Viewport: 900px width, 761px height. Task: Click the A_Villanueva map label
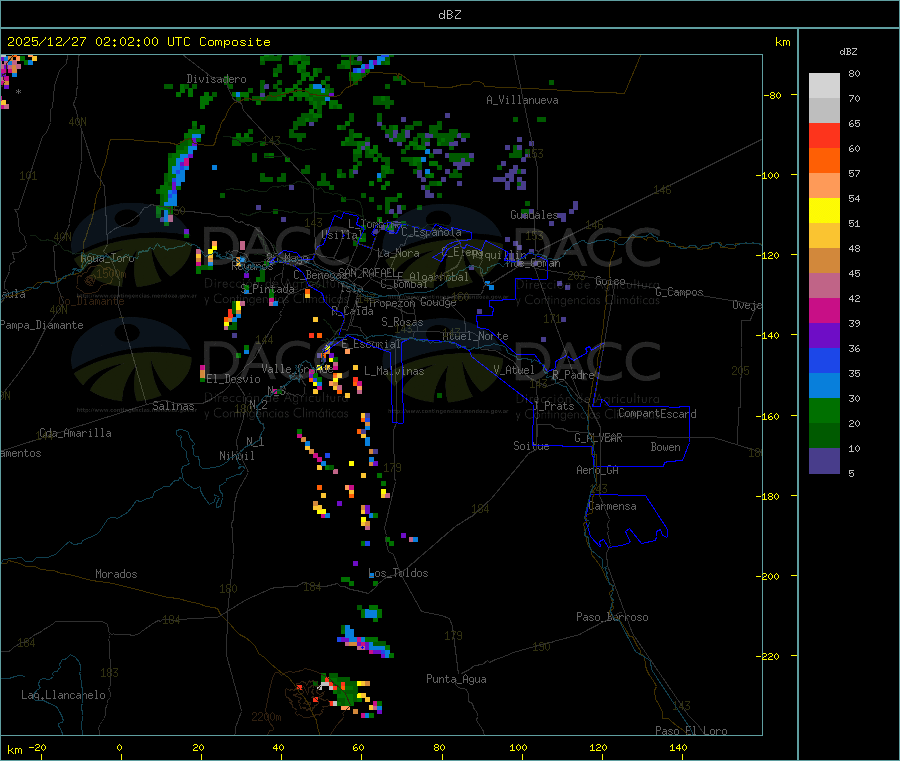coord(522,100)
